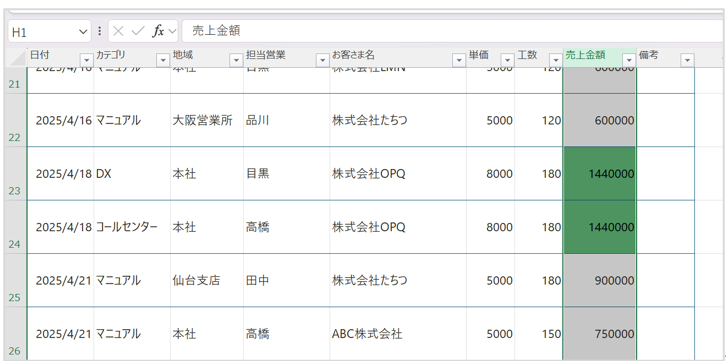726x361 pixels.
Task: Click cell 品川 in row 22
Action: point(287,120)
